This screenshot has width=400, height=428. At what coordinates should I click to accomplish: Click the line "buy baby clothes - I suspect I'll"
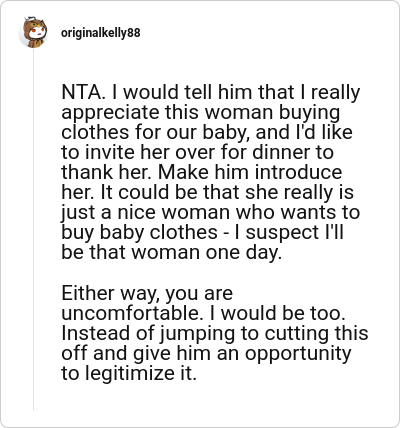click(202, 233)
